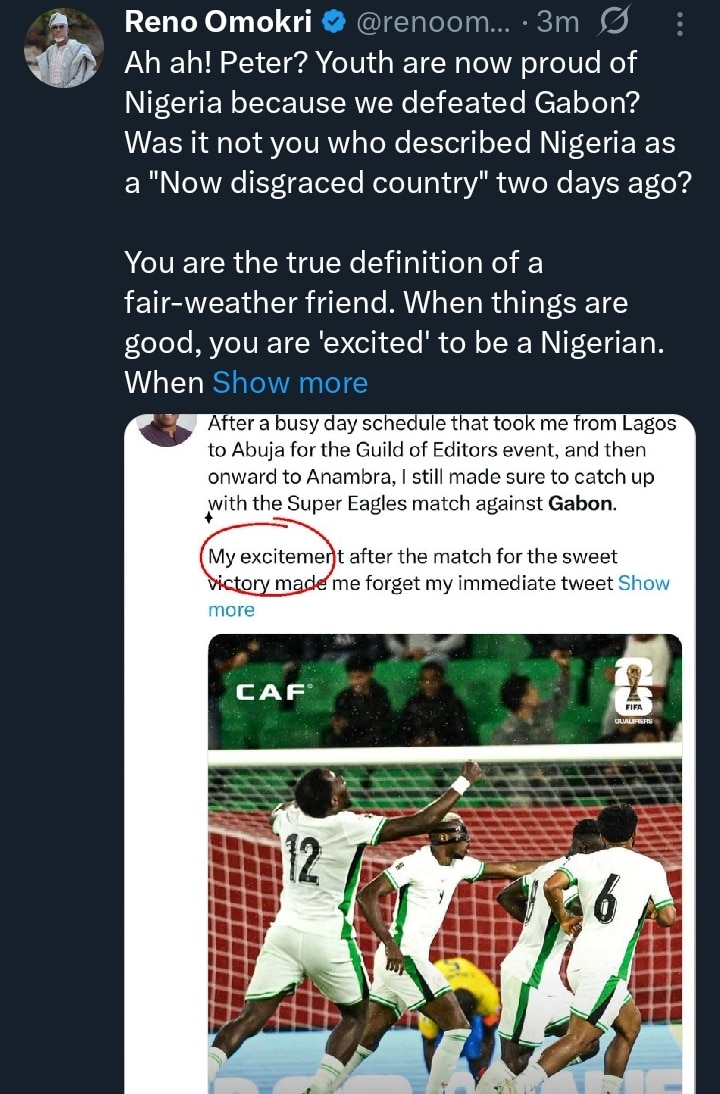The height and width of the screenshot is (1094, 720).
Task: Tap the @renoom... handle
Action: (448, 22)
